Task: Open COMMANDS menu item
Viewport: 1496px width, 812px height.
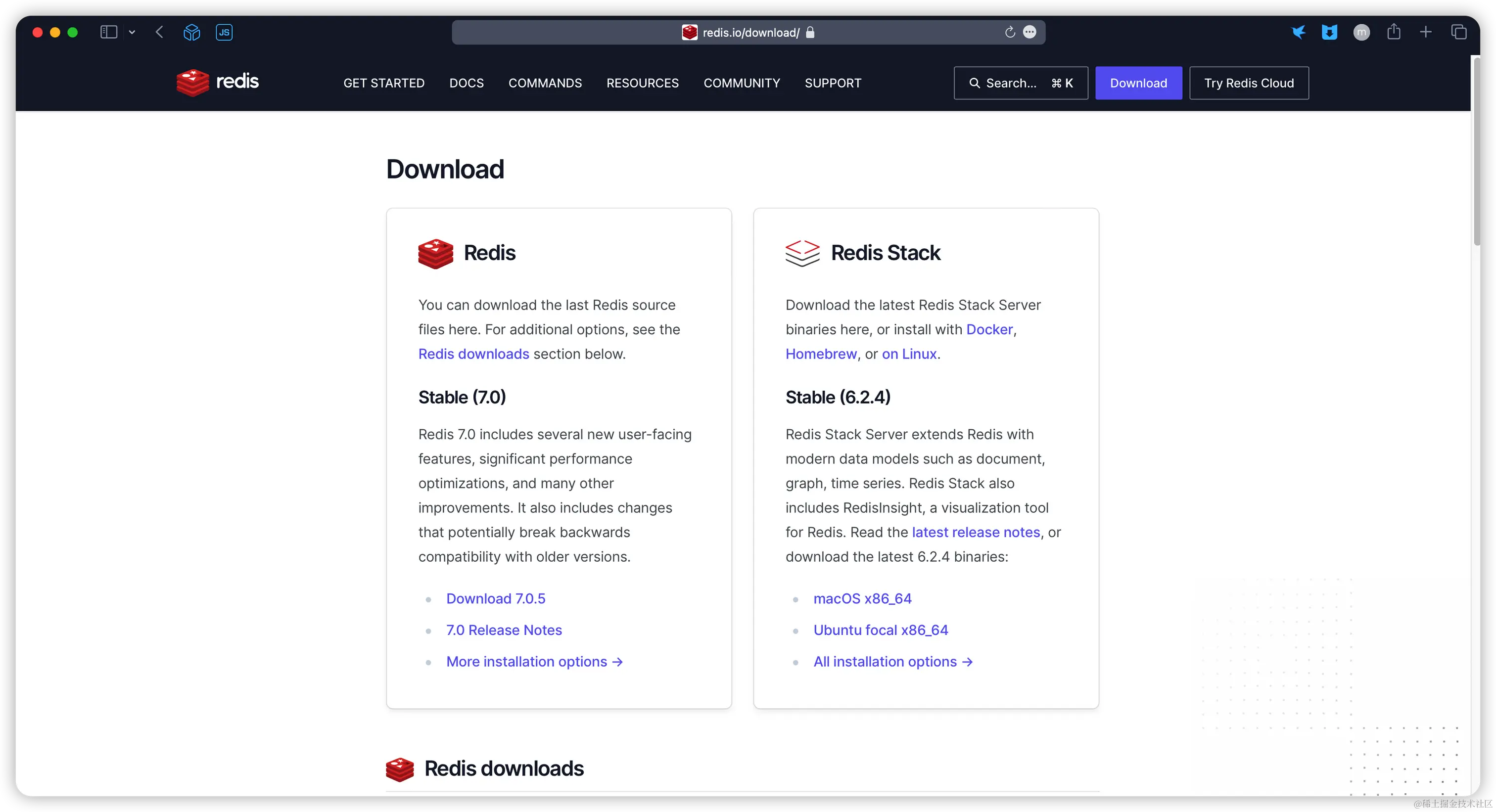Action: pos(545,83)
